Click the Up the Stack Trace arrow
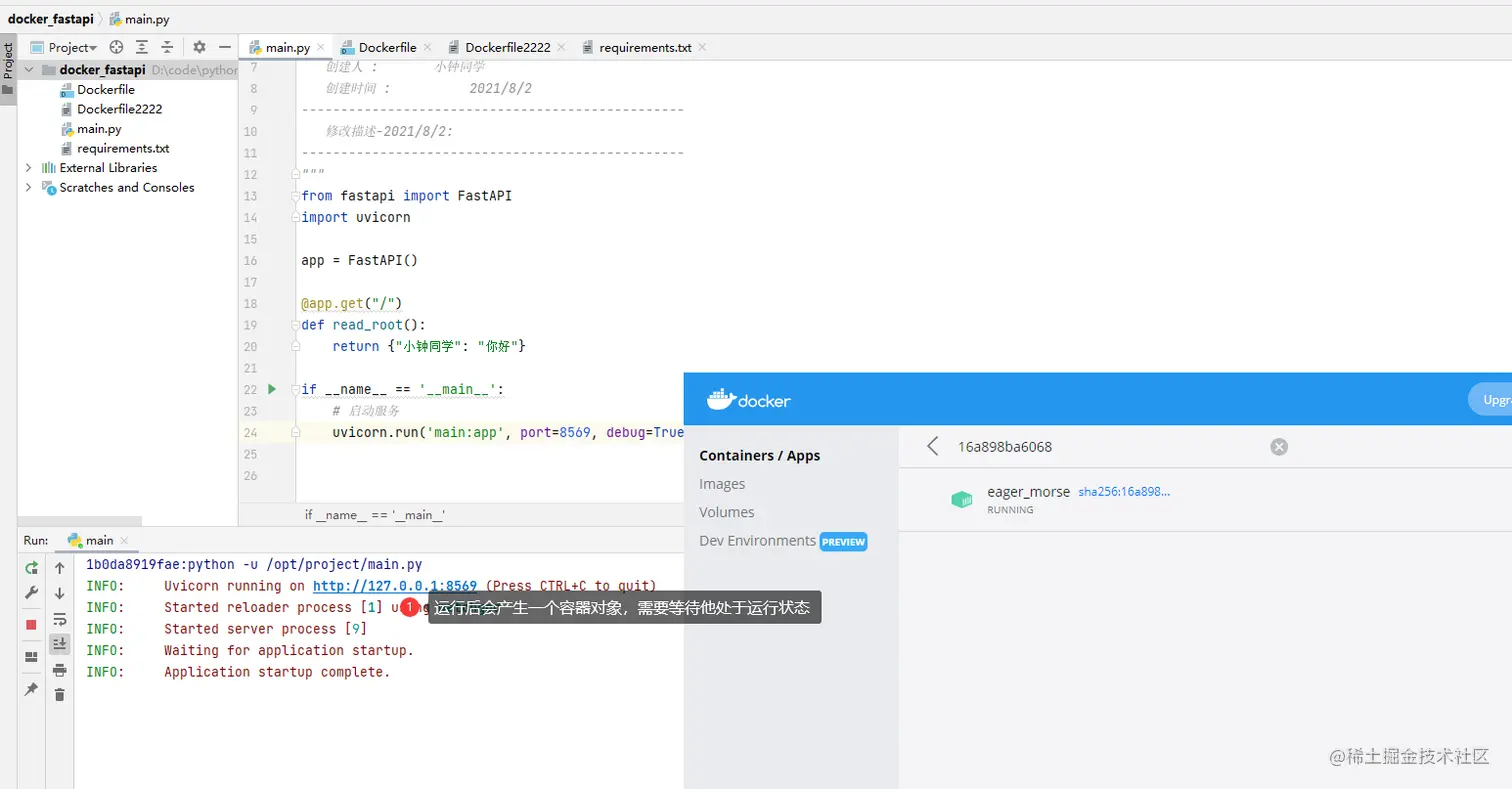The image size is (1512, 789). pos(60,569)
